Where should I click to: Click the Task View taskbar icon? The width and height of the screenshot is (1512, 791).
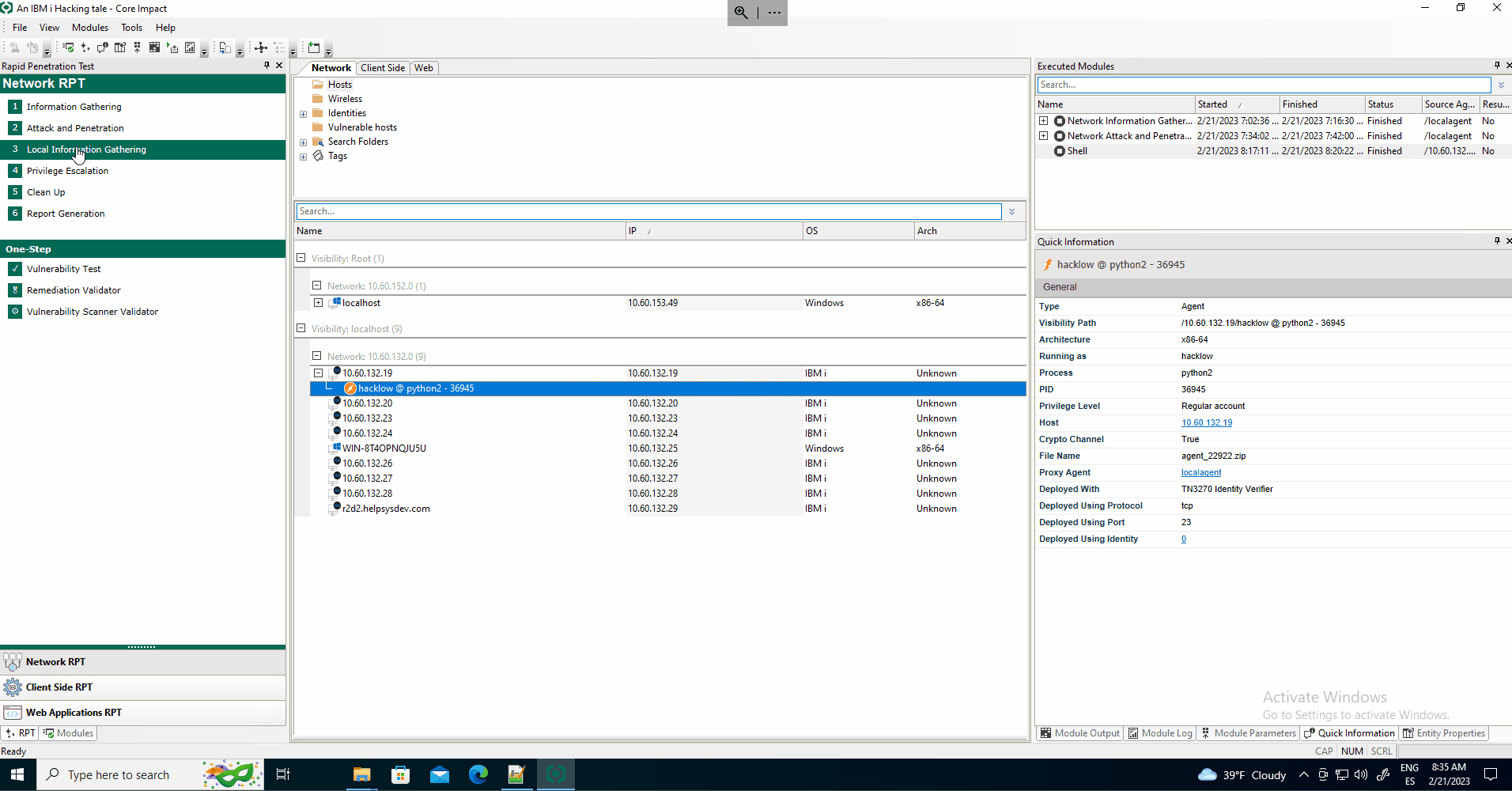tap(282, 774)
